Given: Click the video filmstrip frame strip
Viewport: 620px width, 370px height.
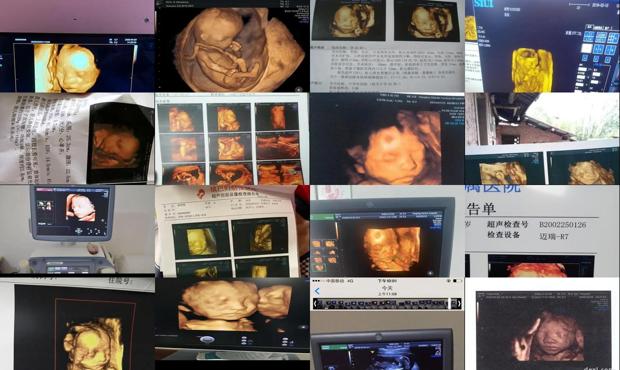Looking at the screenshot, I should (387, 304).
